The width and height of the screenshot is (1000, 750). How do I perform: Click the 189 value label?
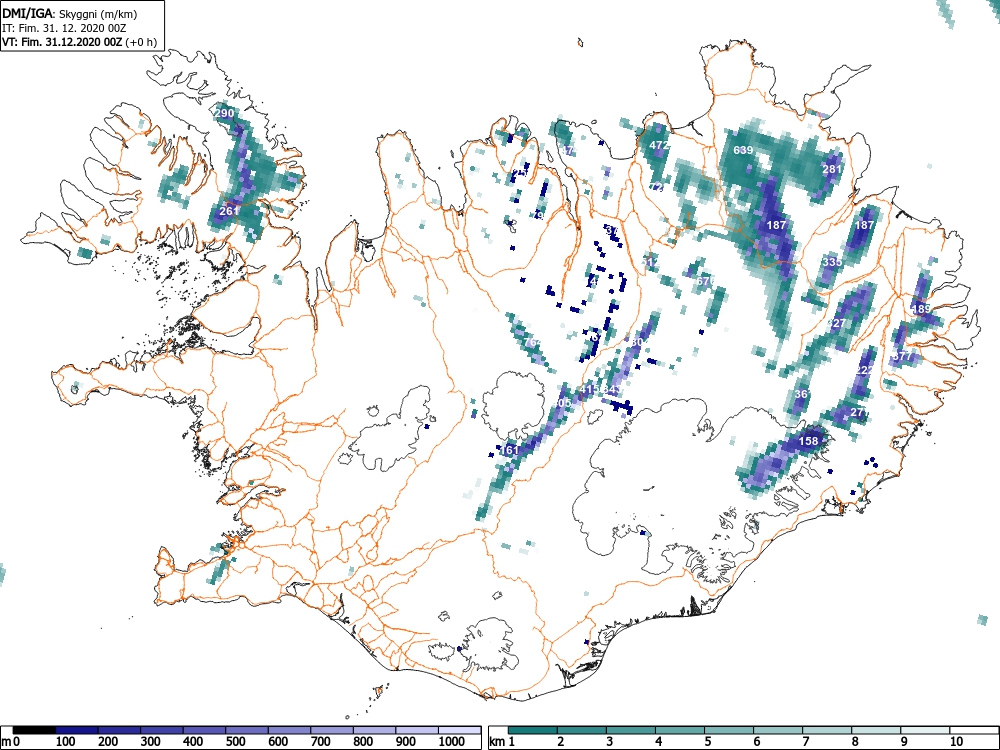point(921,309)
